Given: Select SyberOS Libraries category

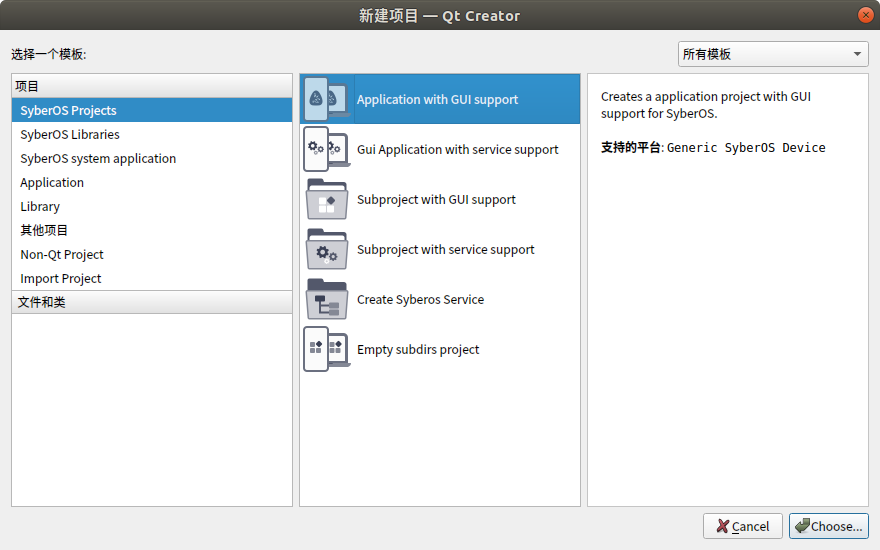Looking at the screenshot, I should (x=70, y=134).
